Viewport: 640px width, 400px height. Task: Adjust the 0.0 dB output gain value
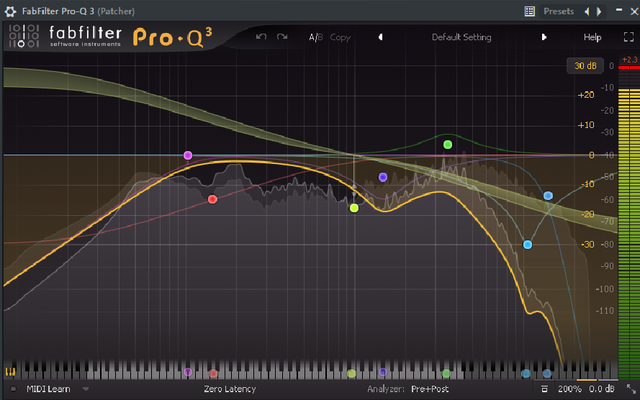click(x=602, y=389)
